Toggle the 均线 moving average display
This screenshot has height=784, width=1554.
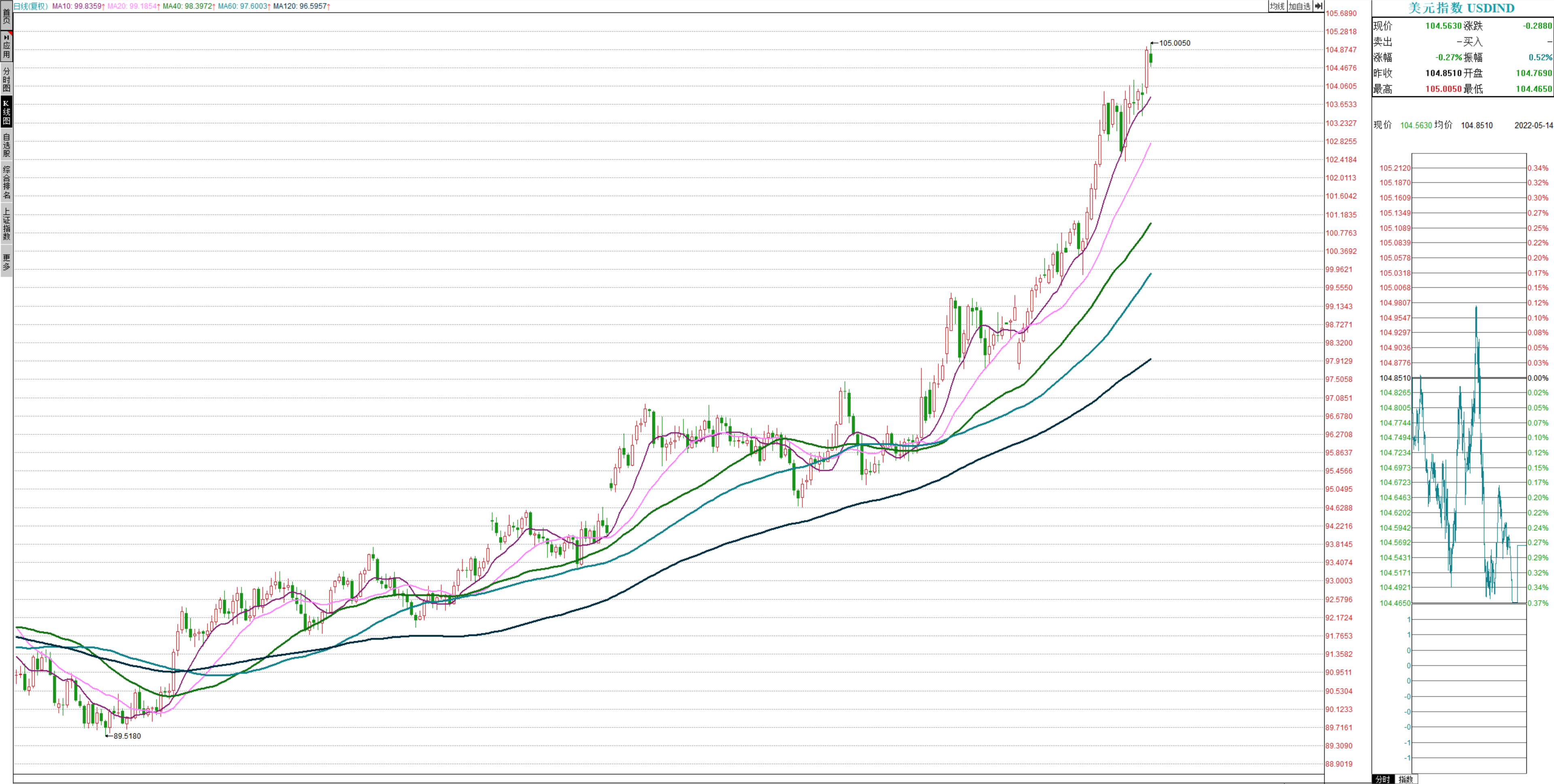(1276, 6)
